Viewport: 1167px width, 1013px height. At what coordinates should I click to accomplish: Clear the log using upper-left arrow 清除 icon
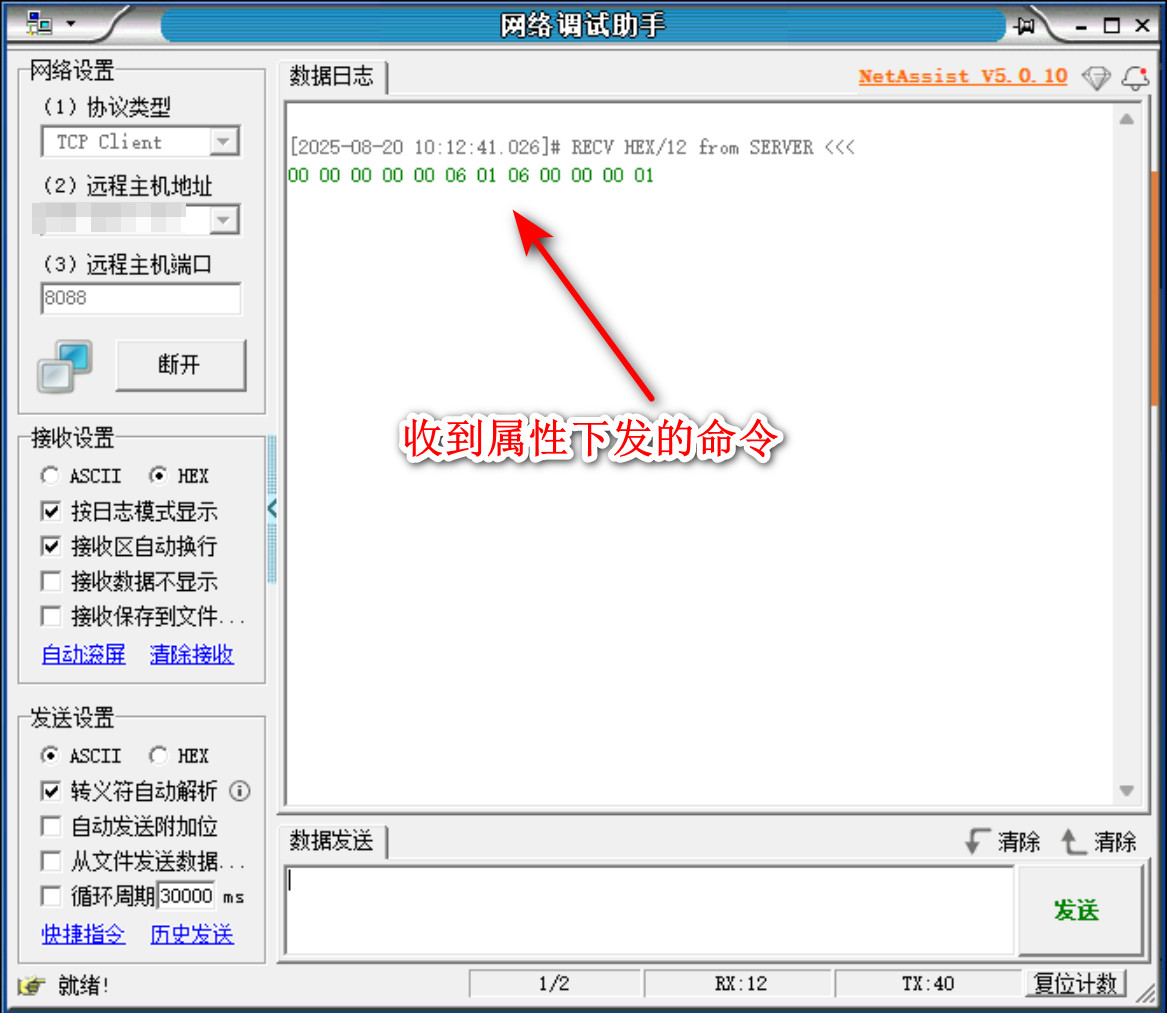[978, 841]
